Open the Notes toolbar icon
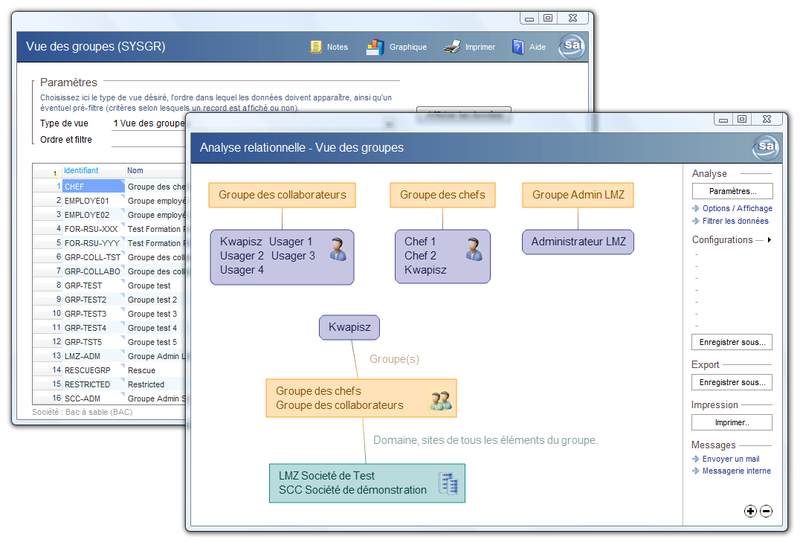The width and height of the screenshot is (800, 542). (316, 47)
